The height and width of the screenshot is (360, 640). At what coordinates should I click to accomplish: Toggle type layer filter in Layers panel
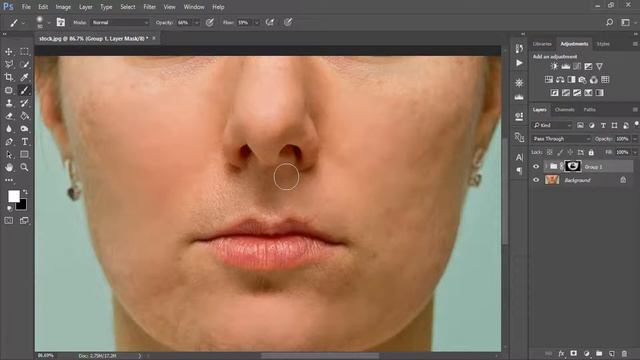(603, 125)
